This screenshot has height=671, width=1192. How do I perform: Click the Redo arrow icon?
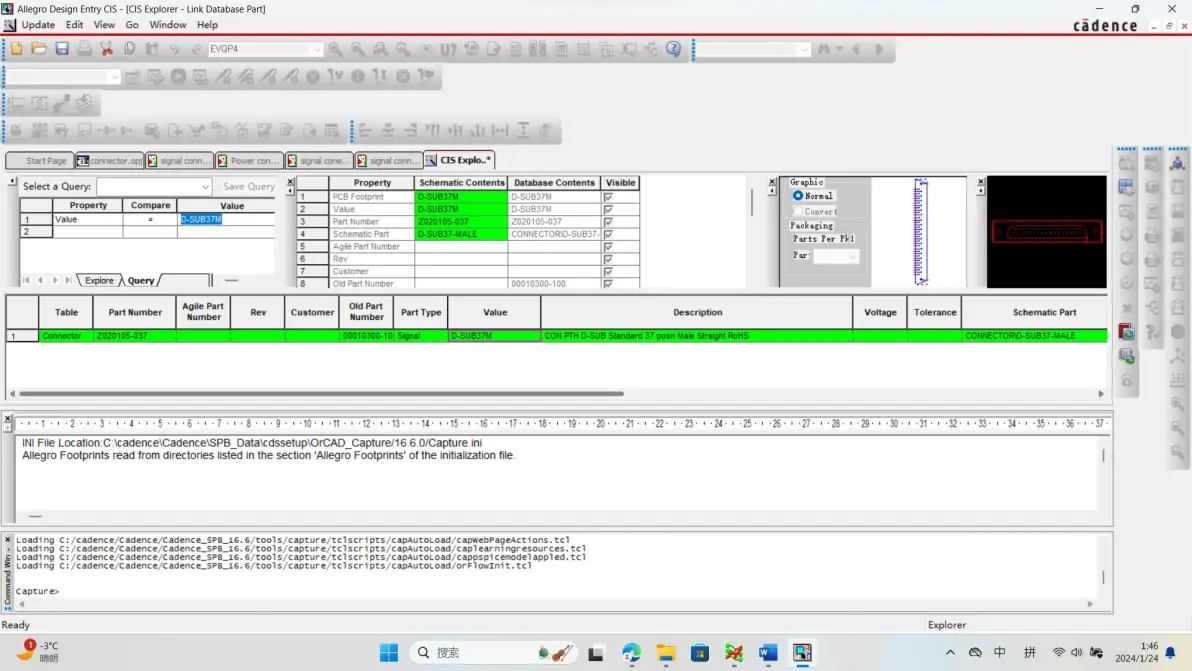(197, 49)
